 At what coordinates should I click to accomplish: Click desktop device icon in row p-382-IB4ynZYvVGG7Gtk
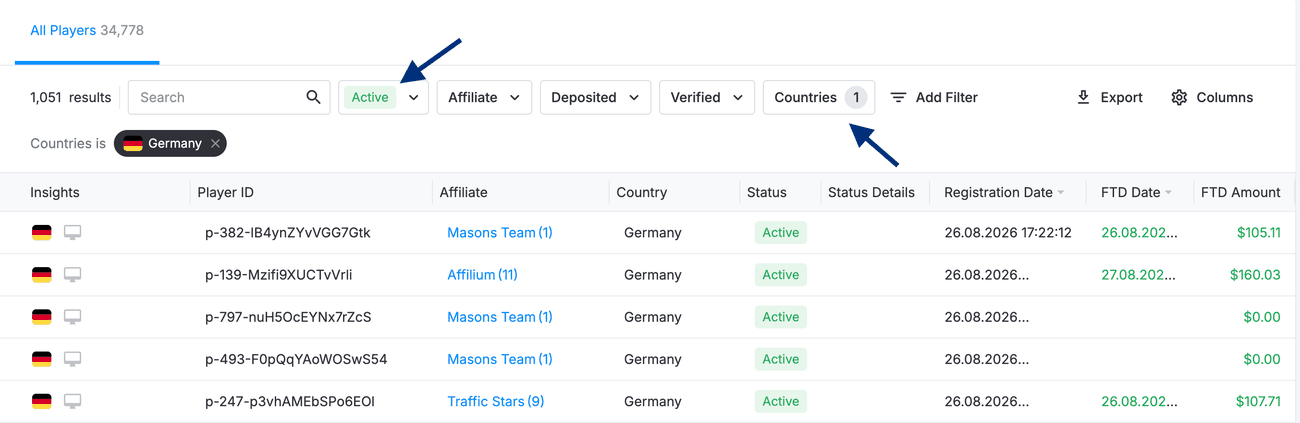72,232
